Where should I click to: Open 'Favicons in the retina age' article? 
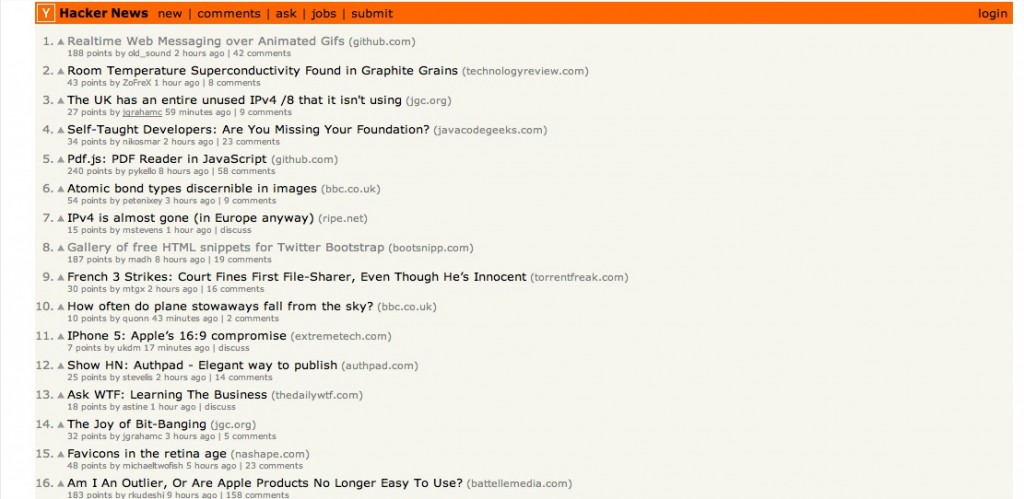(x=147, y=453)
